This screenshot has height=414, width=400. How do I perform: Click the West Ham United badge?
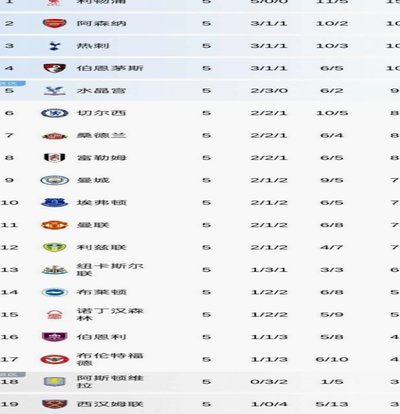(x=55, y=404)
